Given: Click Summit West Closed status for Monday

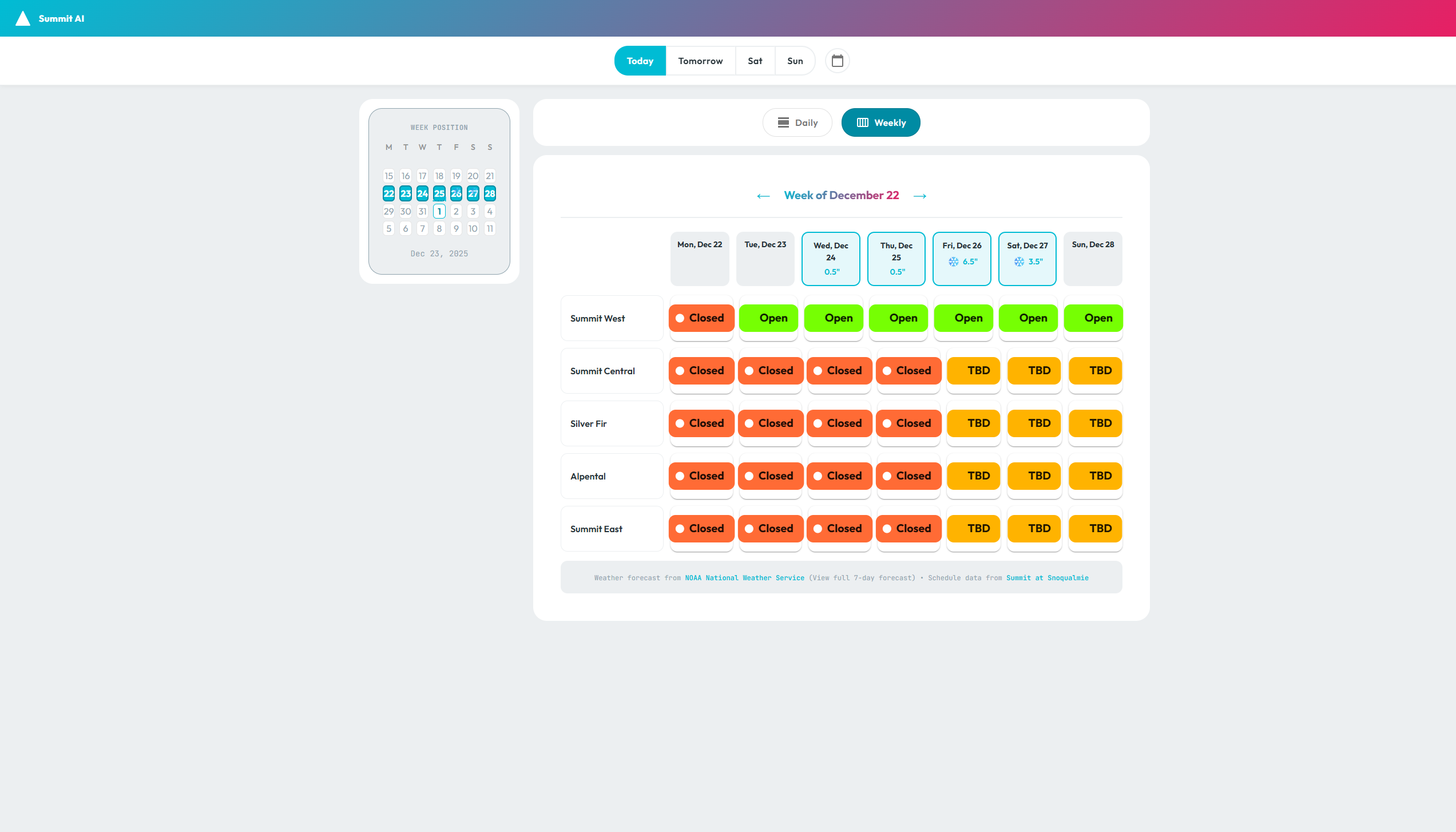Looking at the screenshot, I should coord(701,318).
